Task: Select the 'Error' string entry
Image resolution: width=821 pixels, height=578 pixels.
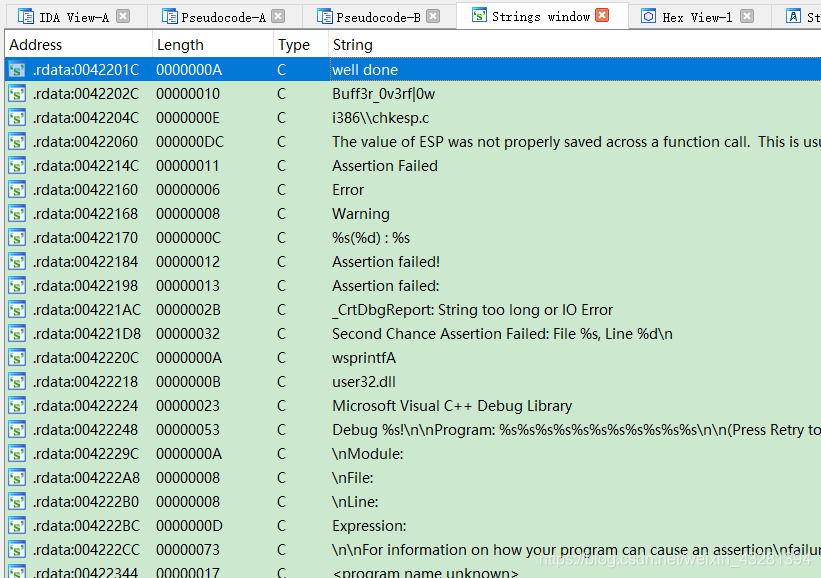Action: (348, 190)
